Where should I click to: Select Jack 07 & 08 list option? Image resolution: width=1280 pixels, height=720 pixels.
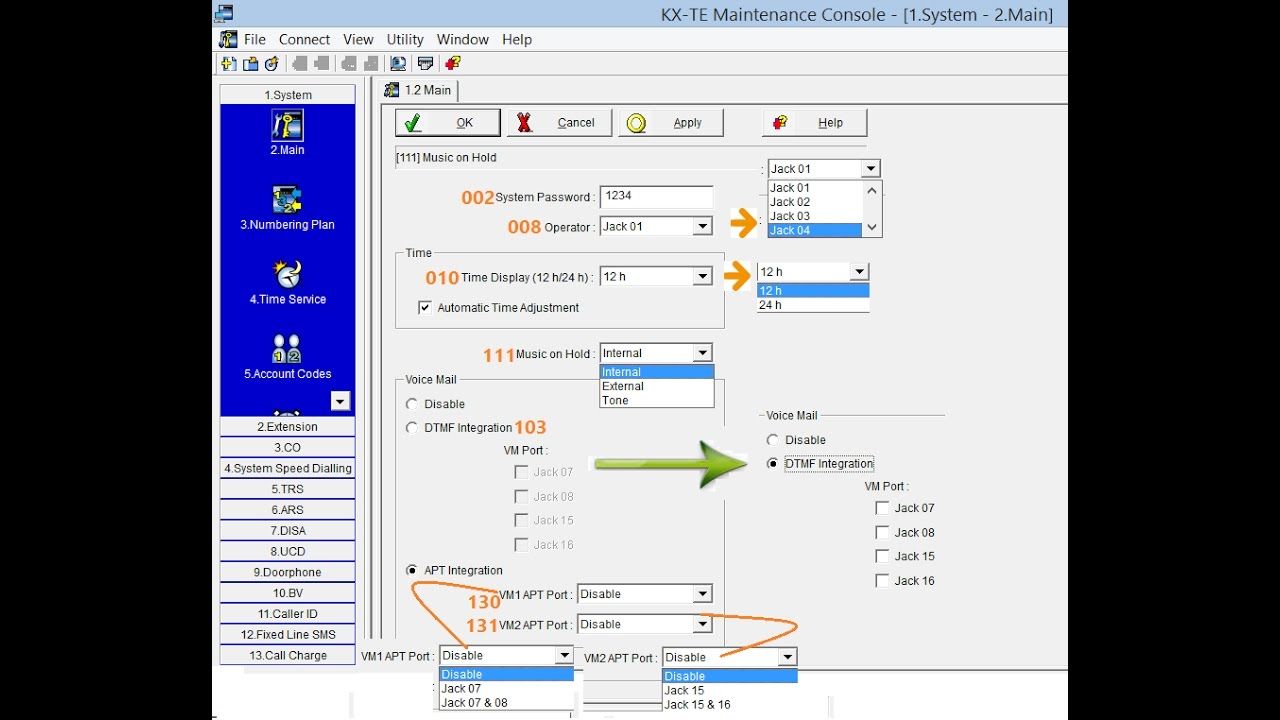coord(506,703)
